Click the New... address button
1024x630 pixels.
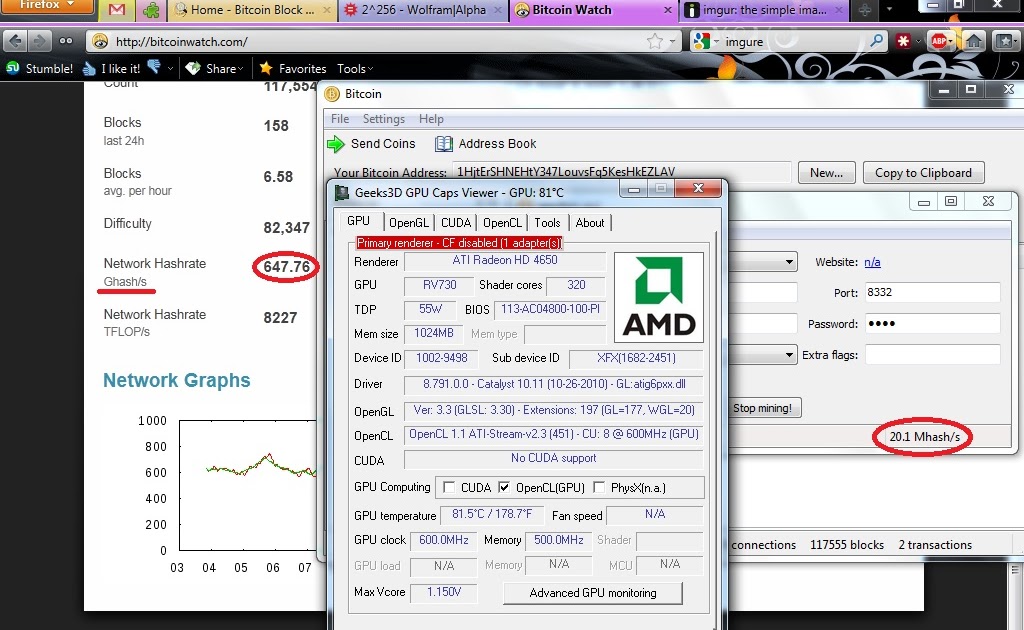pyautogui.click(x=826, y=173)
